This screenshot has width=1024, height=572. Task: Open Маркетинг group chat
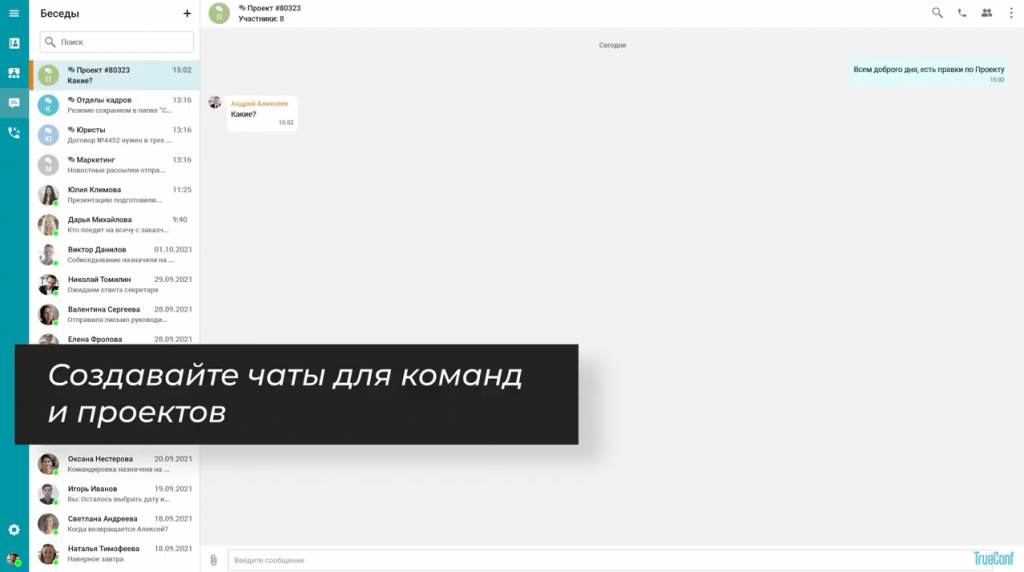pos(115,165)
